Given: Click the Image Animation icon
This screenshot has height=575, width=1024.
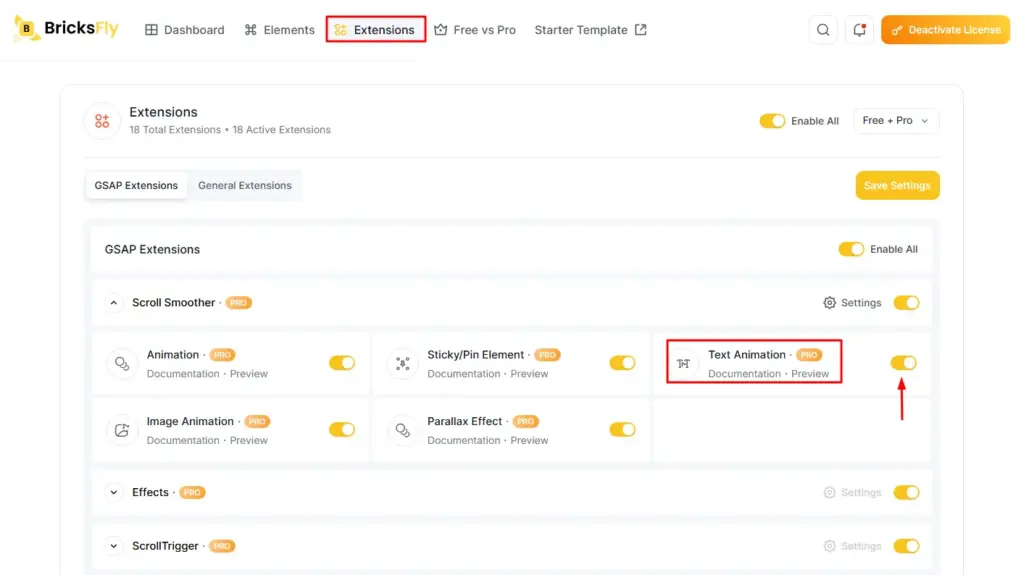Looking at the screenshot, I should click(x=122, y=430).
